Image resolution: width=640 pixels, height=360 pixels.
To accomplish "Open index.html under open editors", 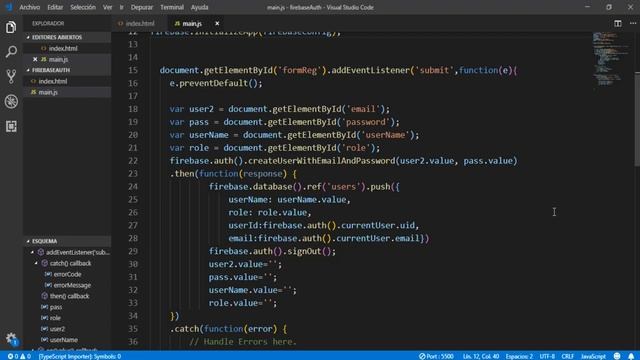I will pos(67,48).
